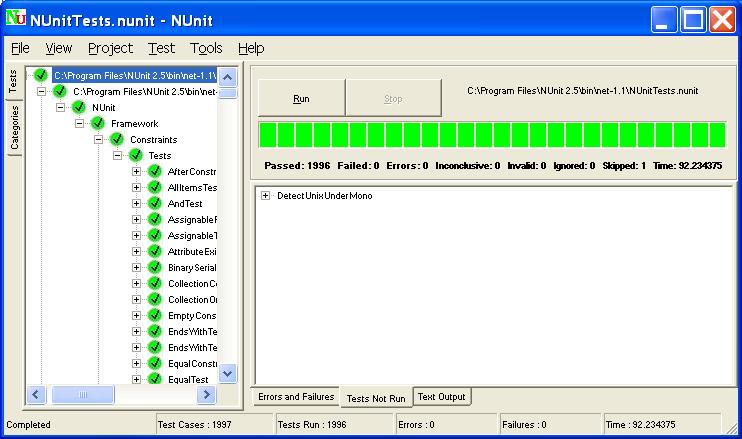Open the View menu
Viewport: 742px width, 439px height.
(x=59, y=48)
